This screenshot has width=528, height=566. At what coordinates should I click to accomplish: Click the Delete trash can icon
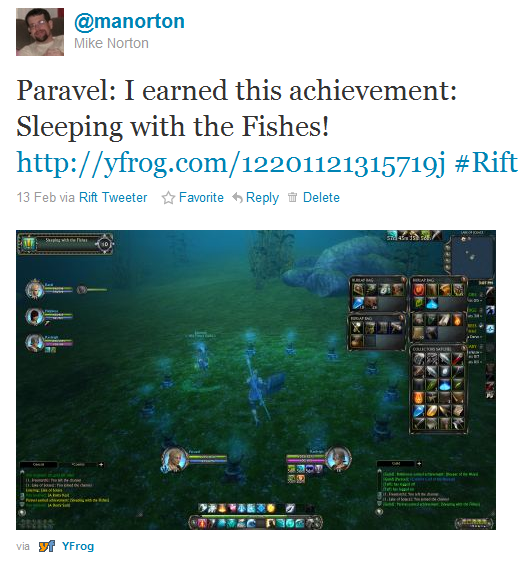[292, 197]
